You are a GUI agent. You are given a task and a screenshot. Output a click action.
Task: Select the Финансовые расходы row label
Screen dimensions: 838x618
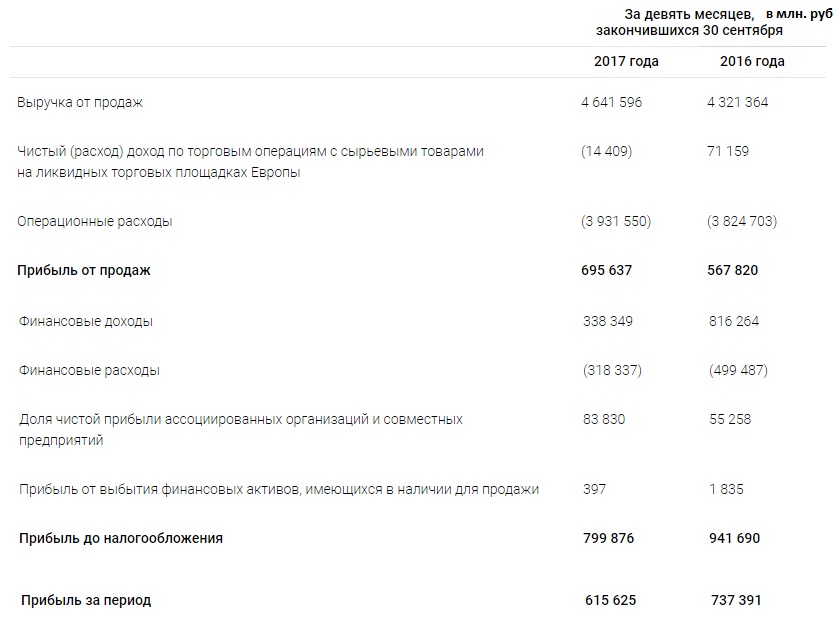(x=89, y=370)
